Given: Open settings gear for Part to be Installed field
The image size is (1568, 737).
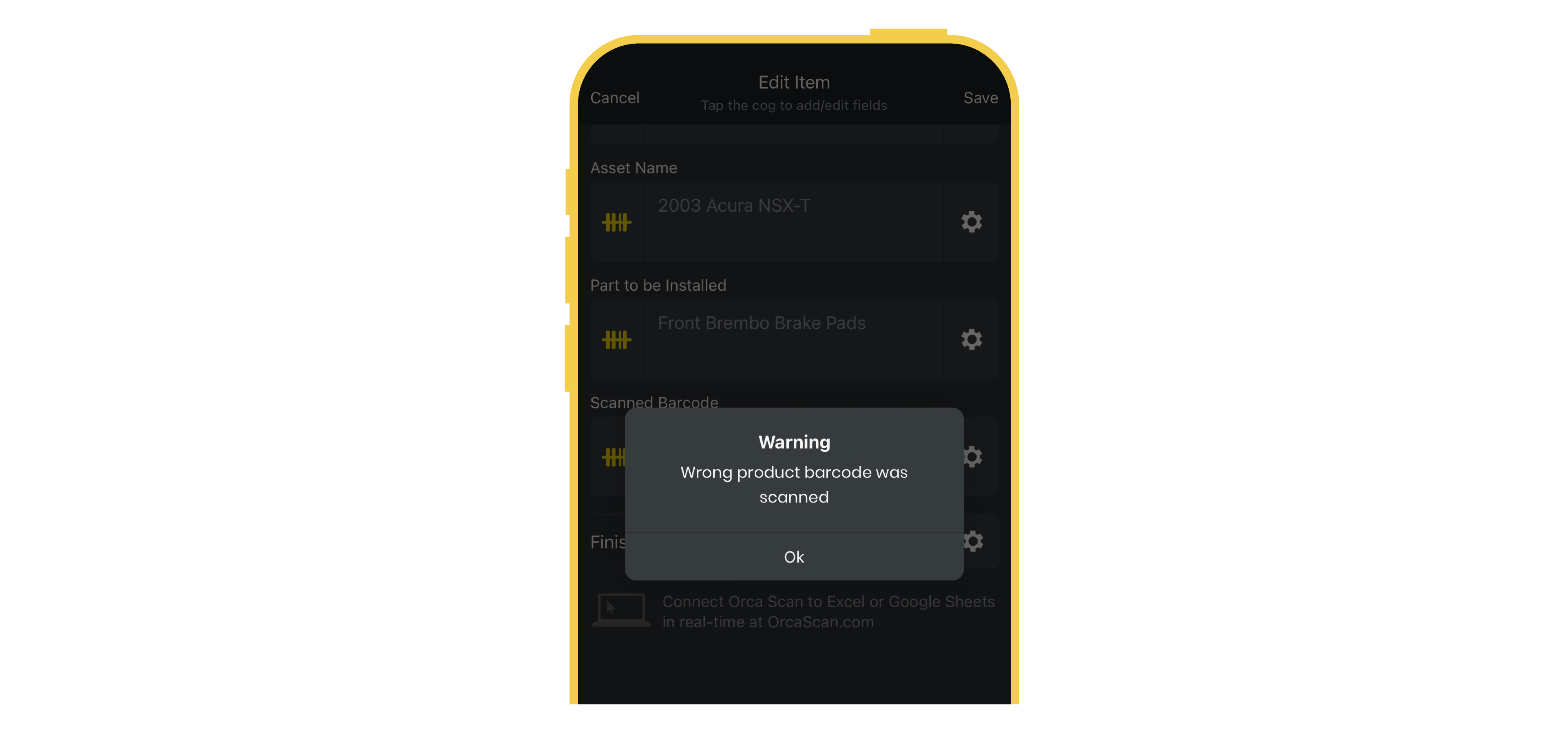Looking at the screenshot, I should point(971,339).
